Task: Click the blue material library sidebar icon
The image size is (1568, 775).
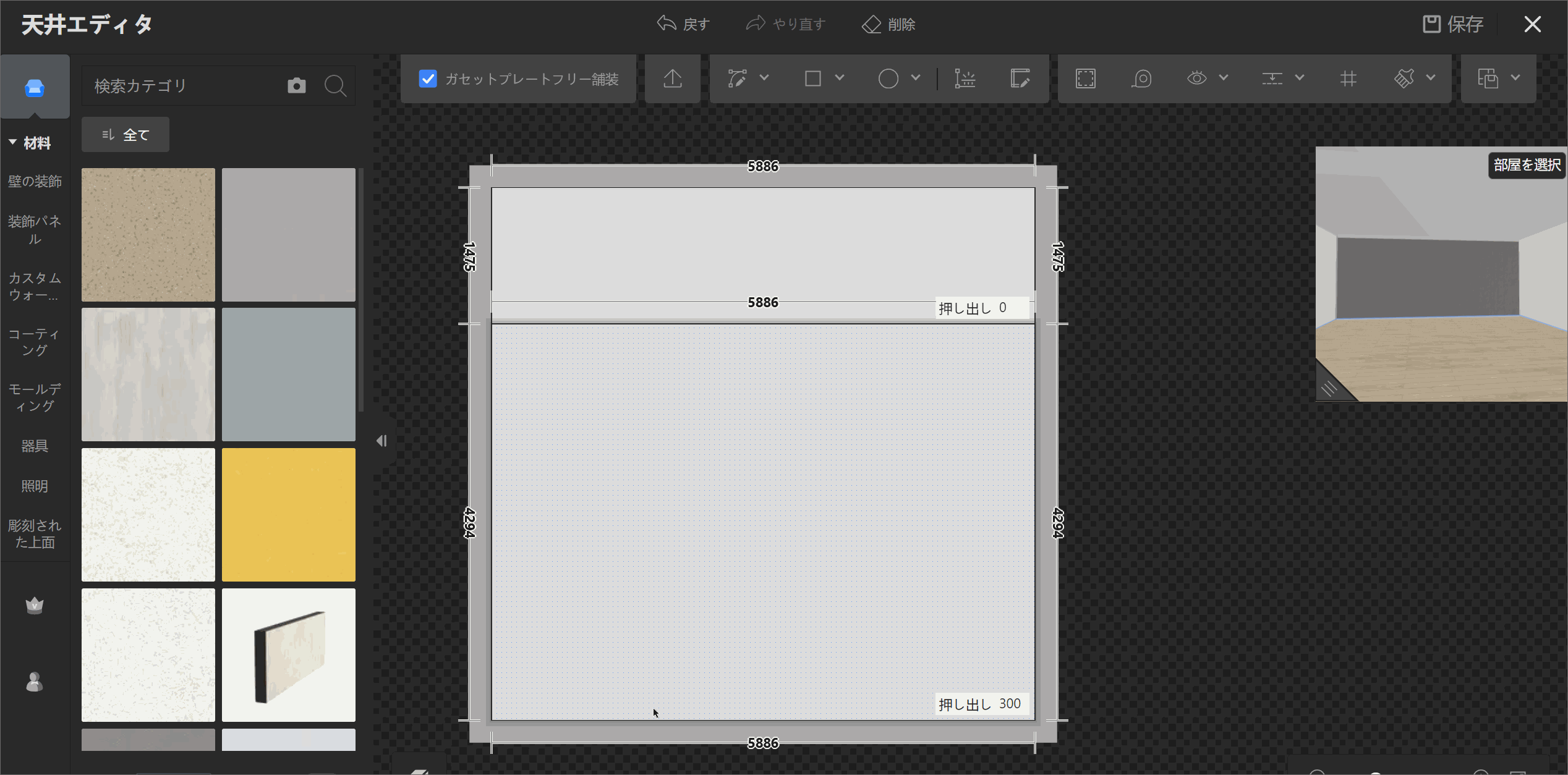Action: click(35, 88)
